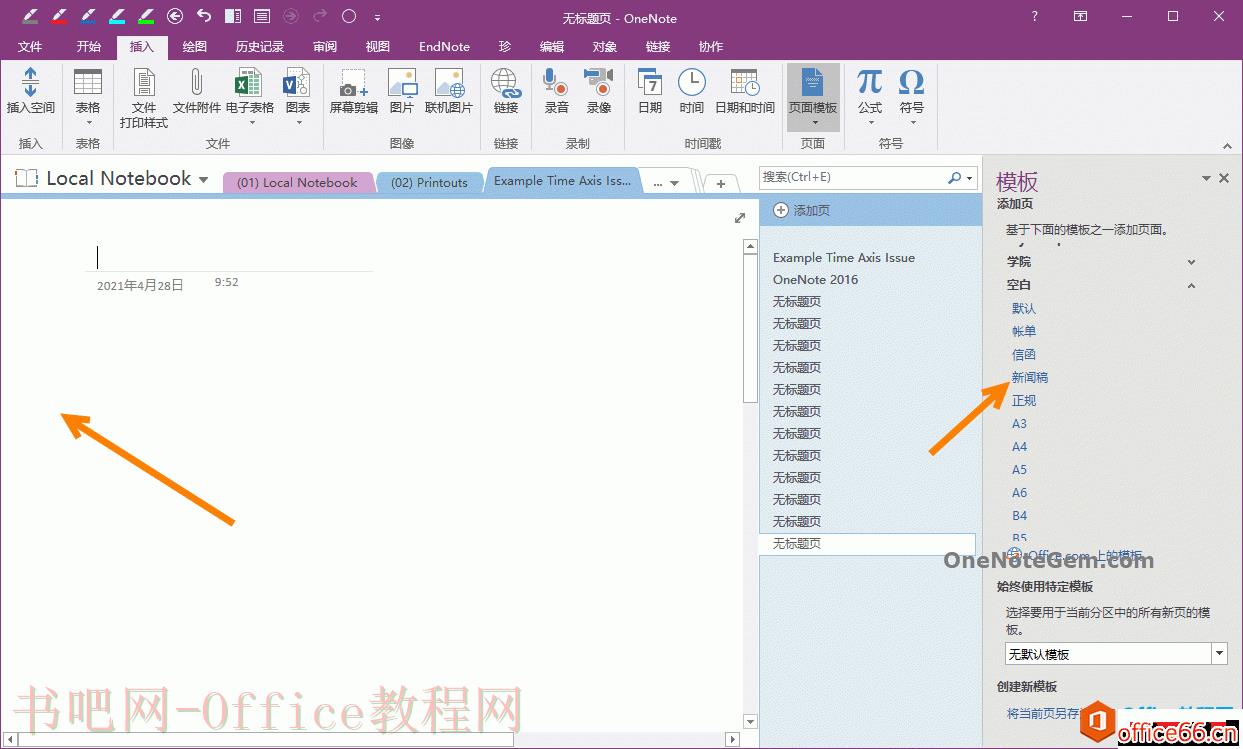
Task: Click the Page Templates button
Action: 813,97
